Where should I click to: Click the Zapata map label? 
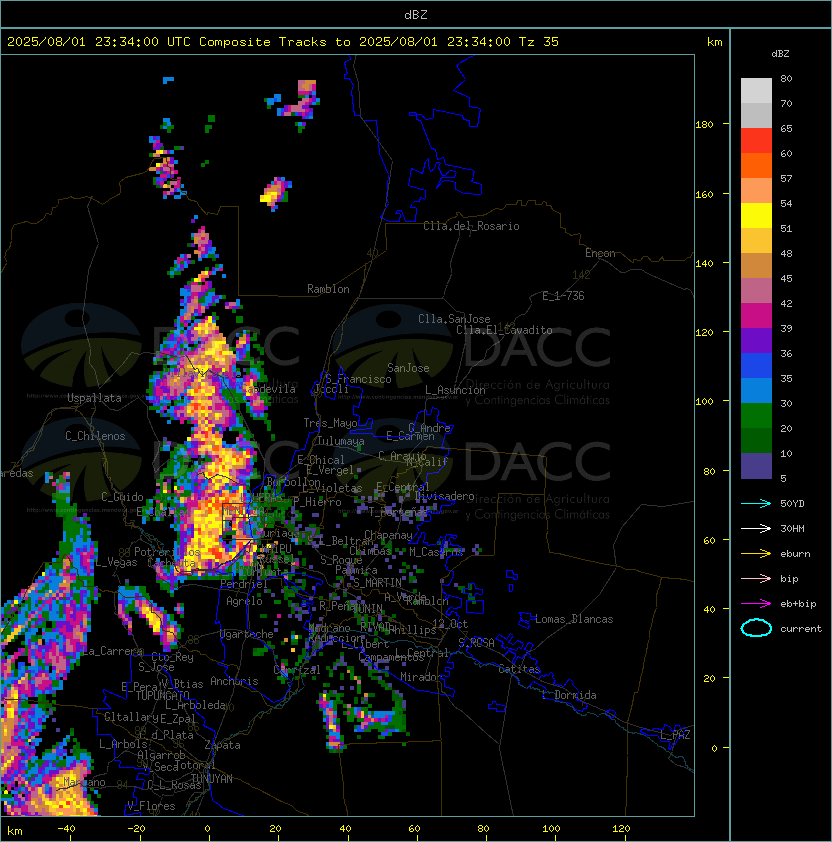(222, 745)
